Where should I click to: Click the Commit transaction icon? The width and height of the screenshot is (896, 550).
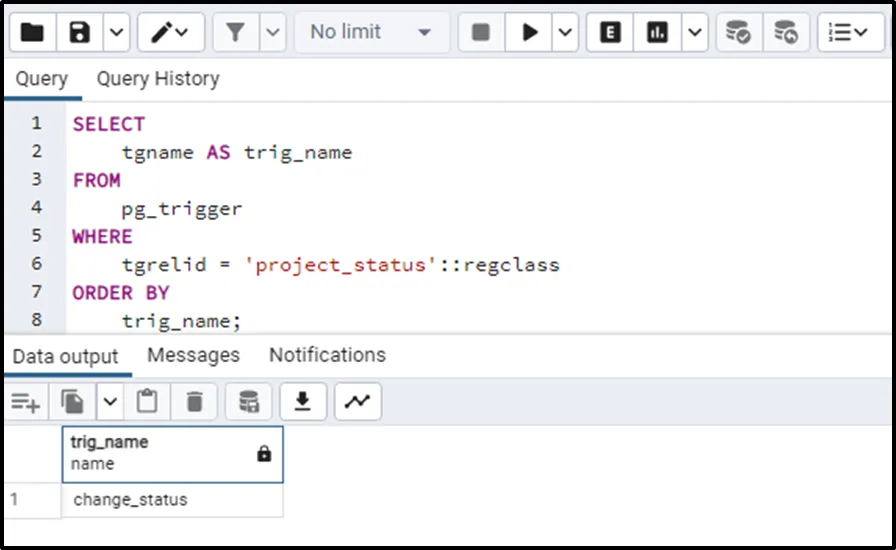(738, 33)
